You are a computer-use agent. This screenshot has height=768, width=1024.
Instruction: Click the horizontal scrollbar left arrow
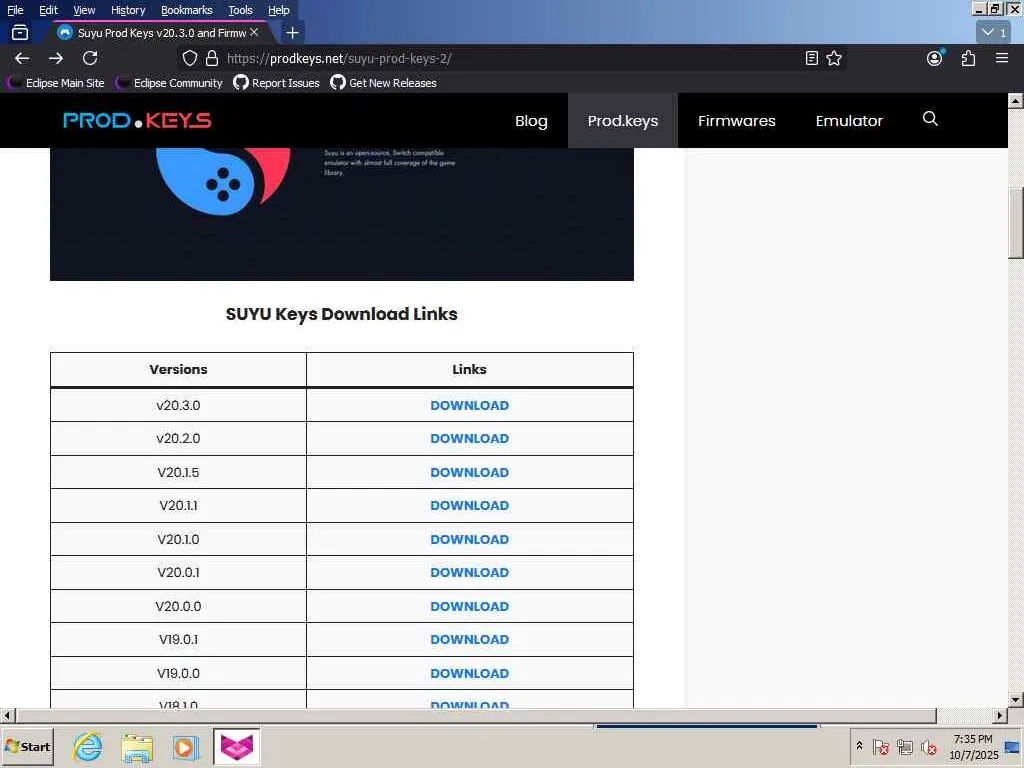7,715
